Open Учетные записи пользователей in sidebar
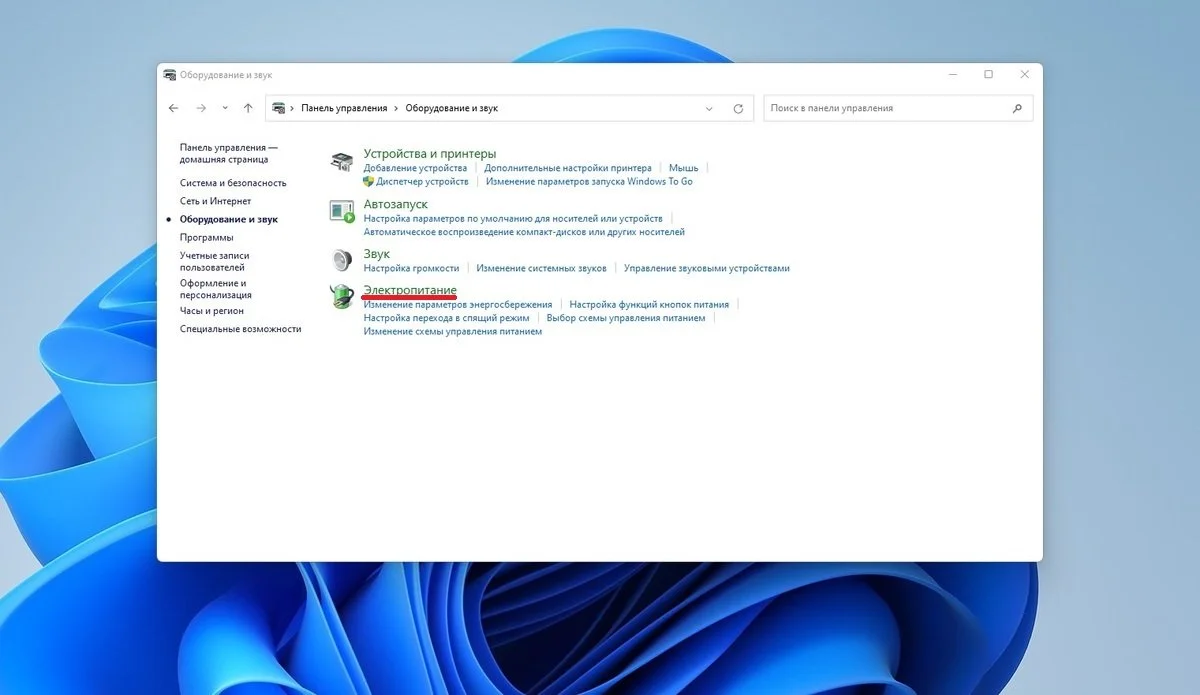This screenshot has height=695, width=1200. pyautogui.click(x=213, y=262)
